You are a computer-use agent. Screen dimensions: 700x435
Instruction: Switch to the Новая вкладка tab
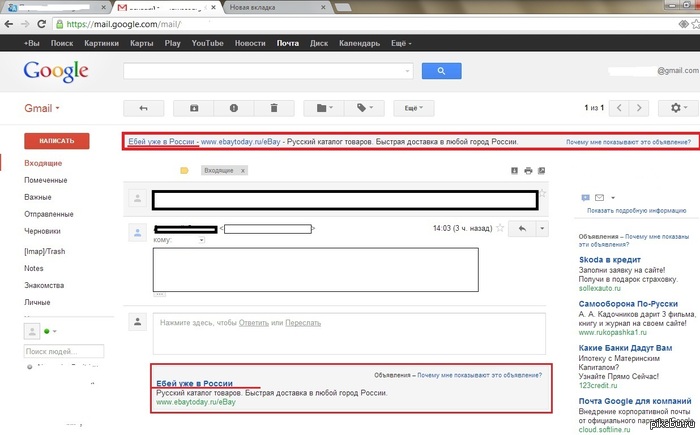click(x=276, y=8)
